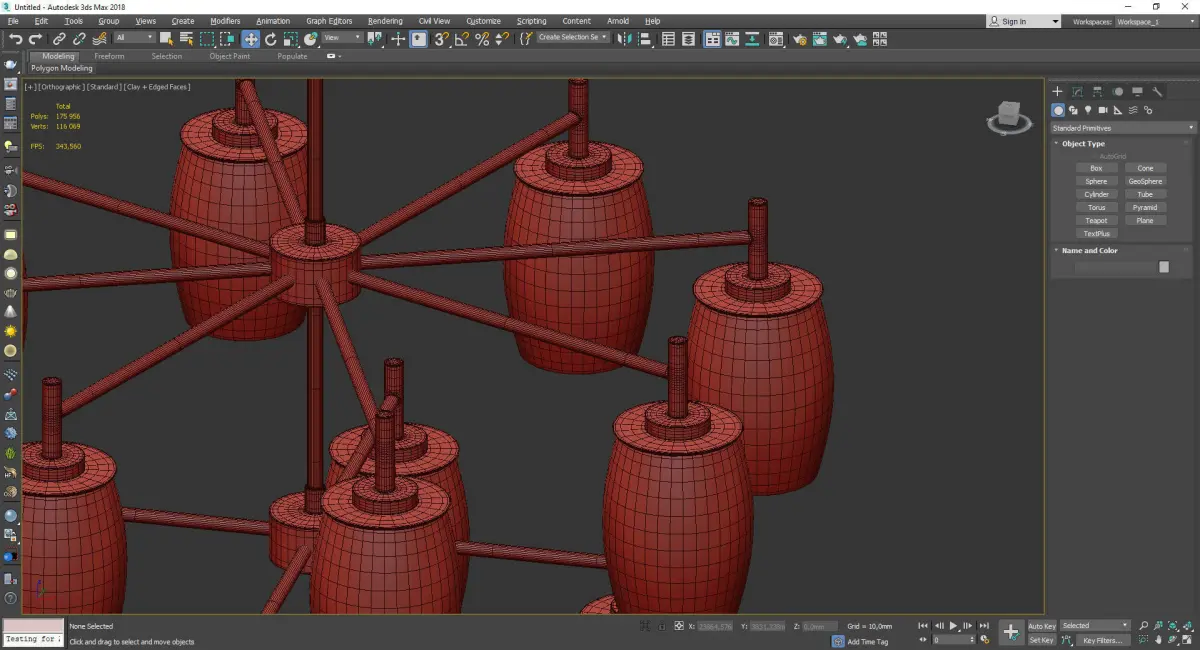
Task: Click the Align tool icon
Action: point(646,39)
